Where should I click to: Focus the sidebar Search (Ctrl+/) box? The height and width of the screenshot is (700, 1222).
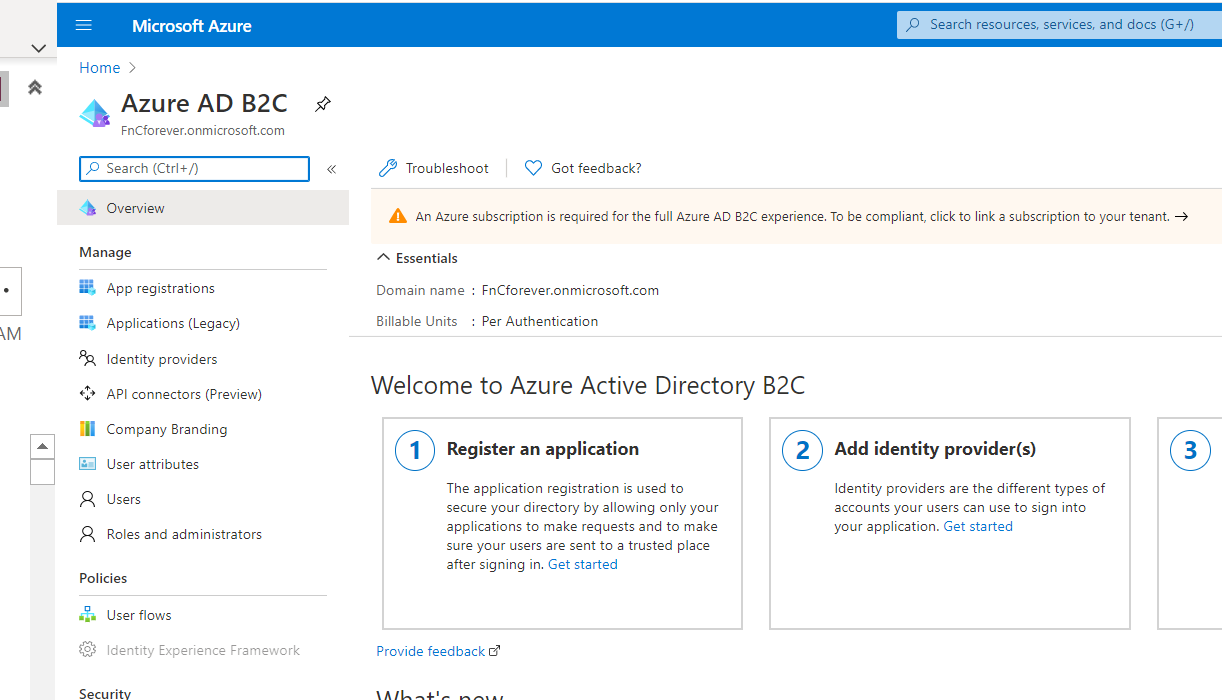[x=194, y=169]
